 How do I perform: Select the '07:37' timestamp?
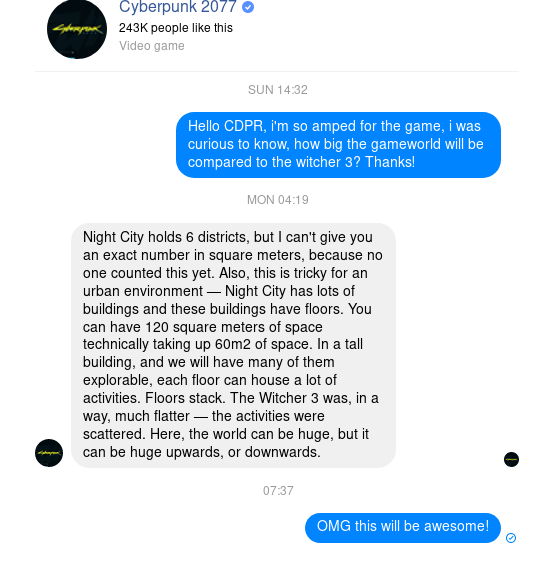[x=278, y=491]
